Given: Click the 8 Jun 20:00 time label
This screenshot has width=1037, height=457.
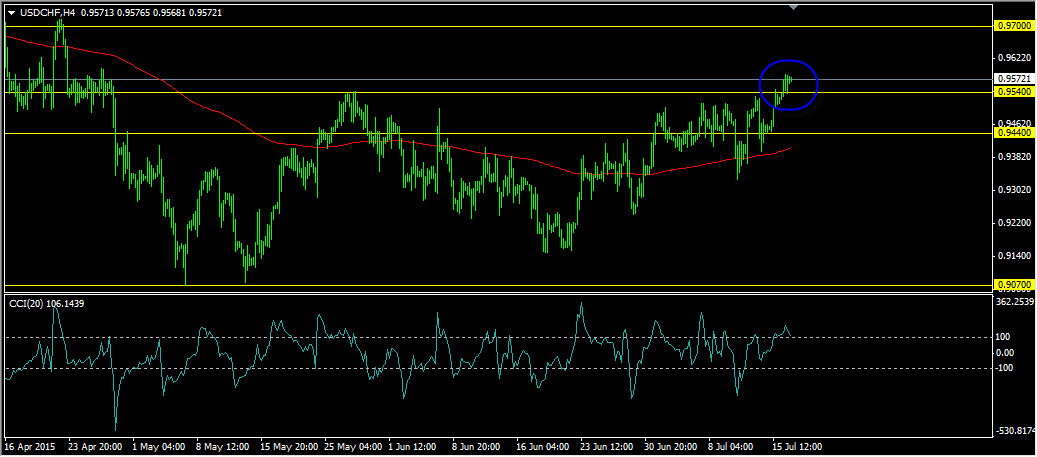Looking at the screenshot, I should pyautogui.click(x=477, y=446).
